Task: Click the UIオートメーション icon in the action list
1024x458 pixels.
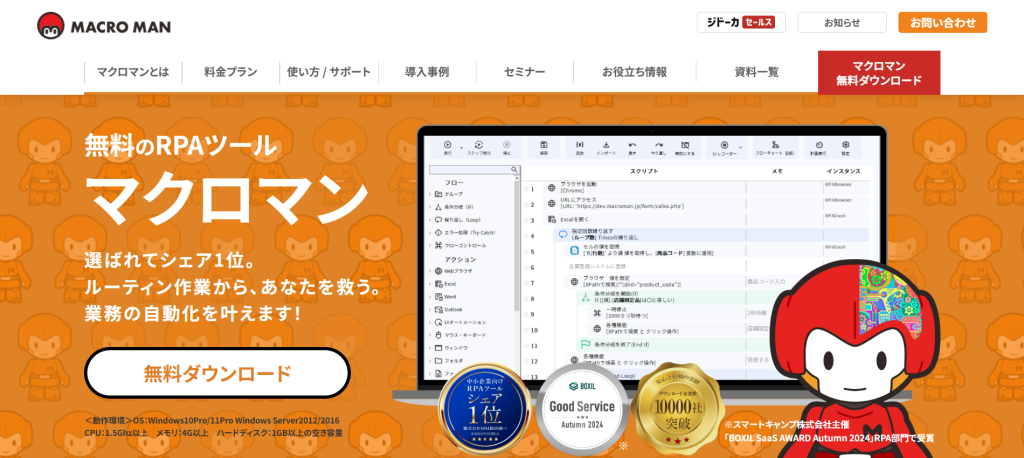Action: click(439, 323)
